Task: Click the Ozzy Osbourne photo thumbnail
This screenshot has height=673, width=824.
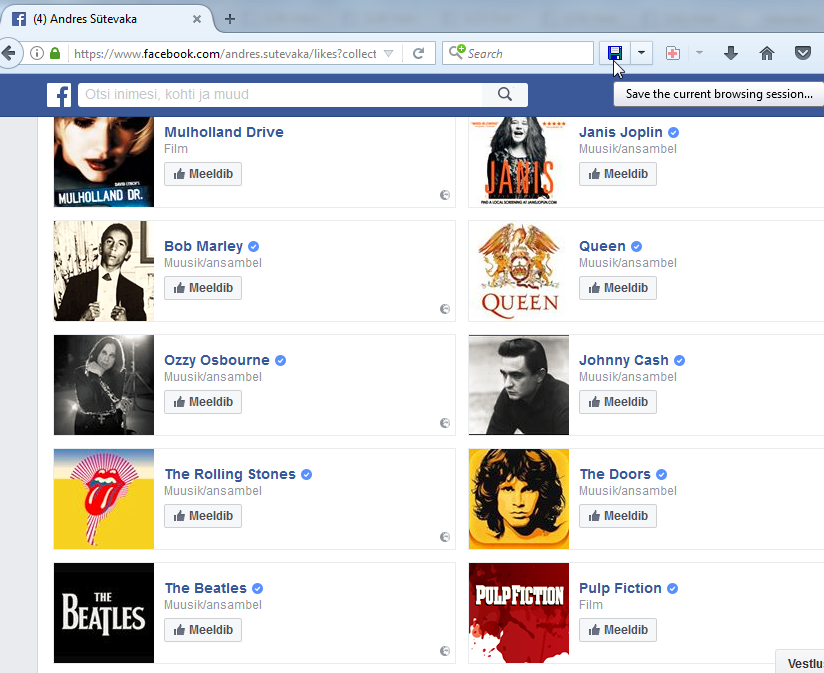Action: (104, 385)
